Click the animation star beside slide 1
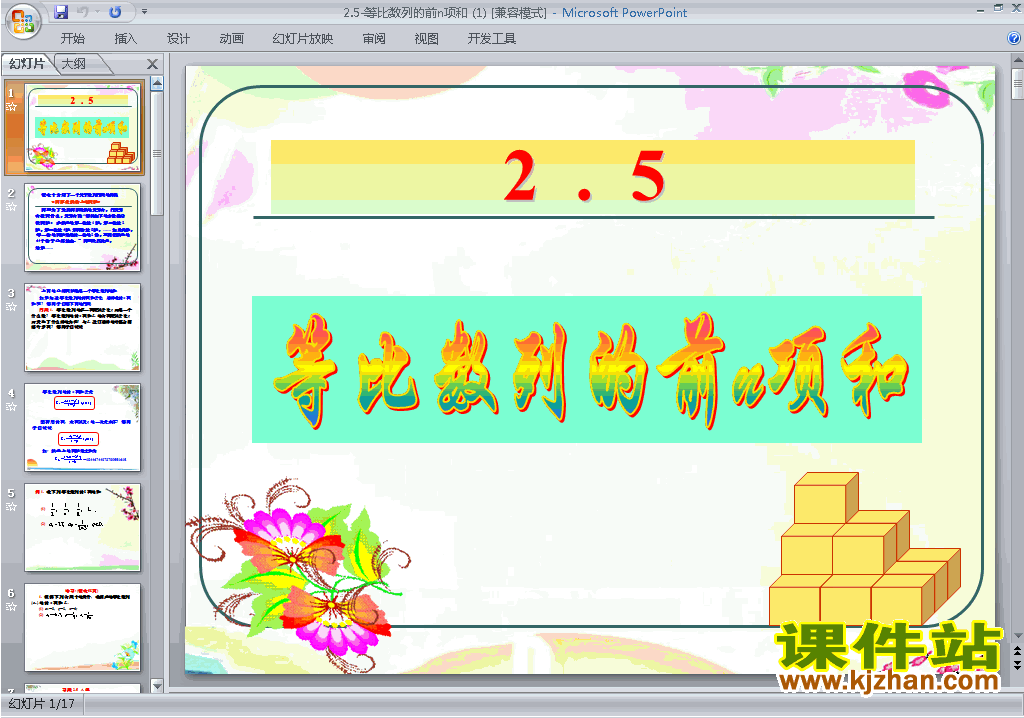Viewport: 1024px width, 718px height. pyautogui.click(x=11, y=106)
